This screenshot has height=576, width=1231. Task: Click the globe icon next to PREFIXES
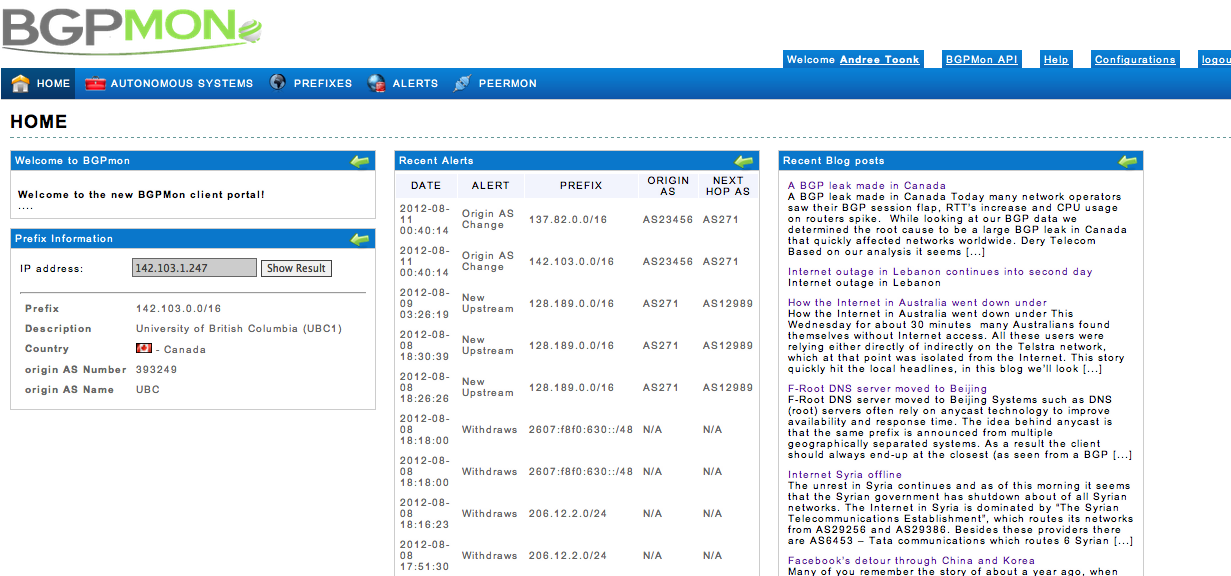pyautogui.click(x=276, y=83)
